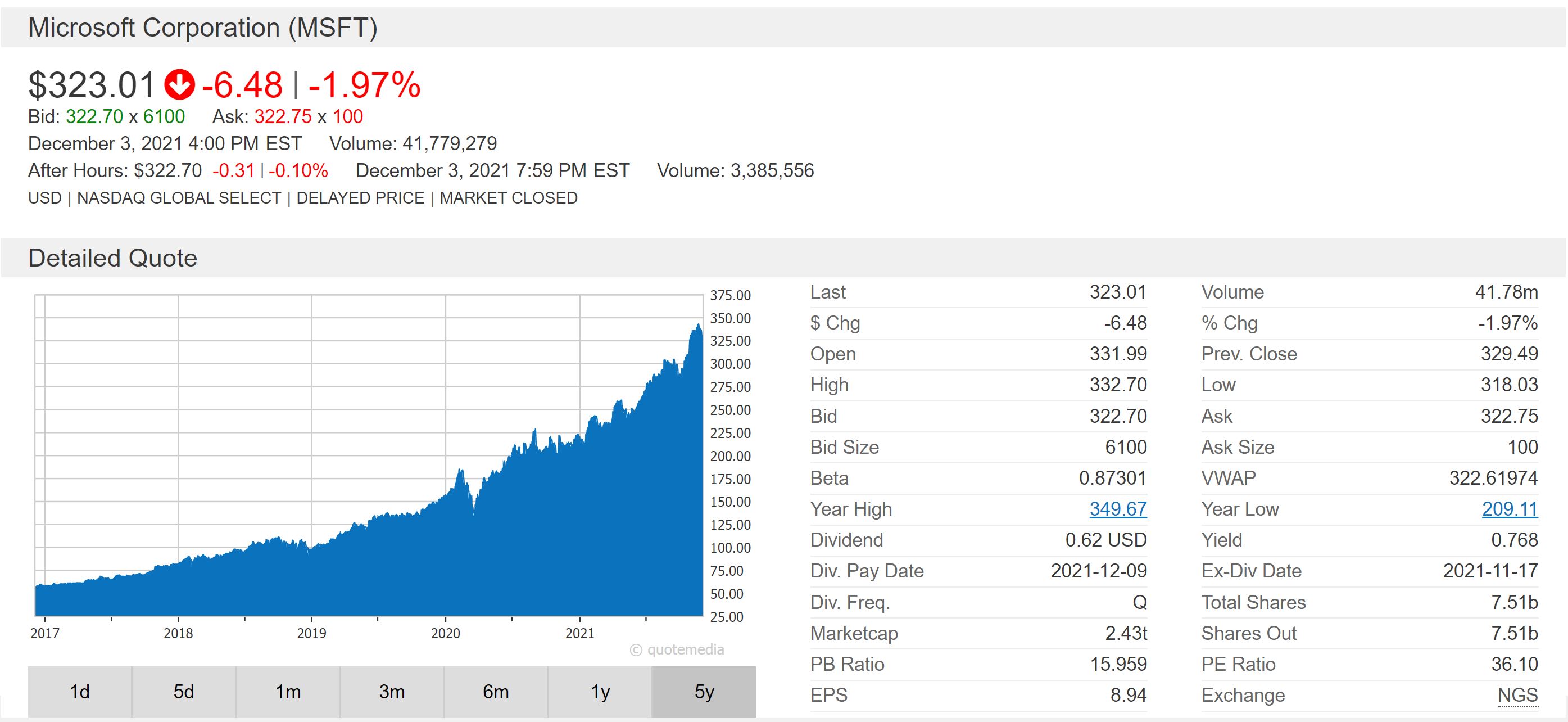1568x722 pixels.
Task: Click the 2018 marker on chart axis
Action: [178, 633]
